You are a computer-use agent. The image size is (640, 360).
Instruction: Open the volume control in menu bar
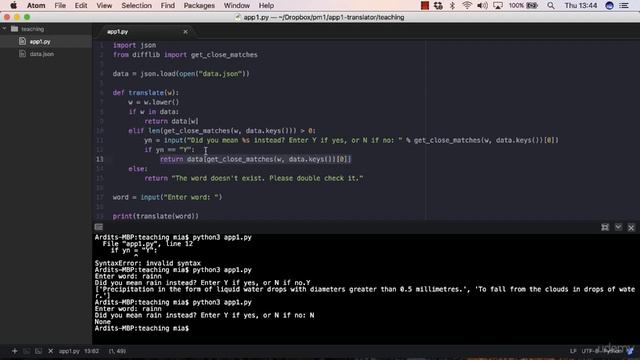pyautogui.click(x=482, y=6)
